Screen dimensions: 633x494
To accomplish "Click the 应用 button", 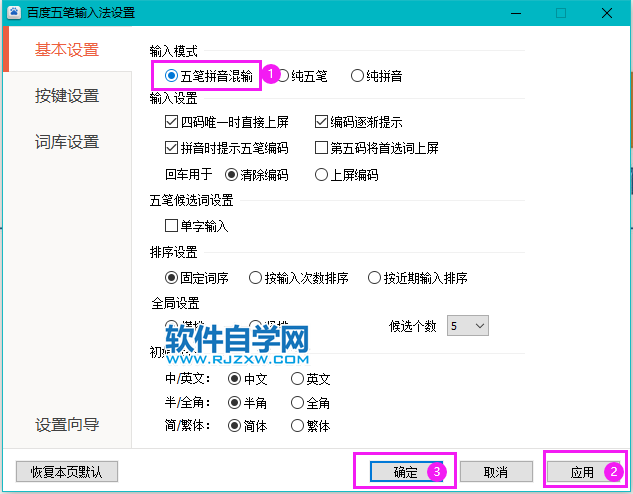I will click(x=582, y=471).
